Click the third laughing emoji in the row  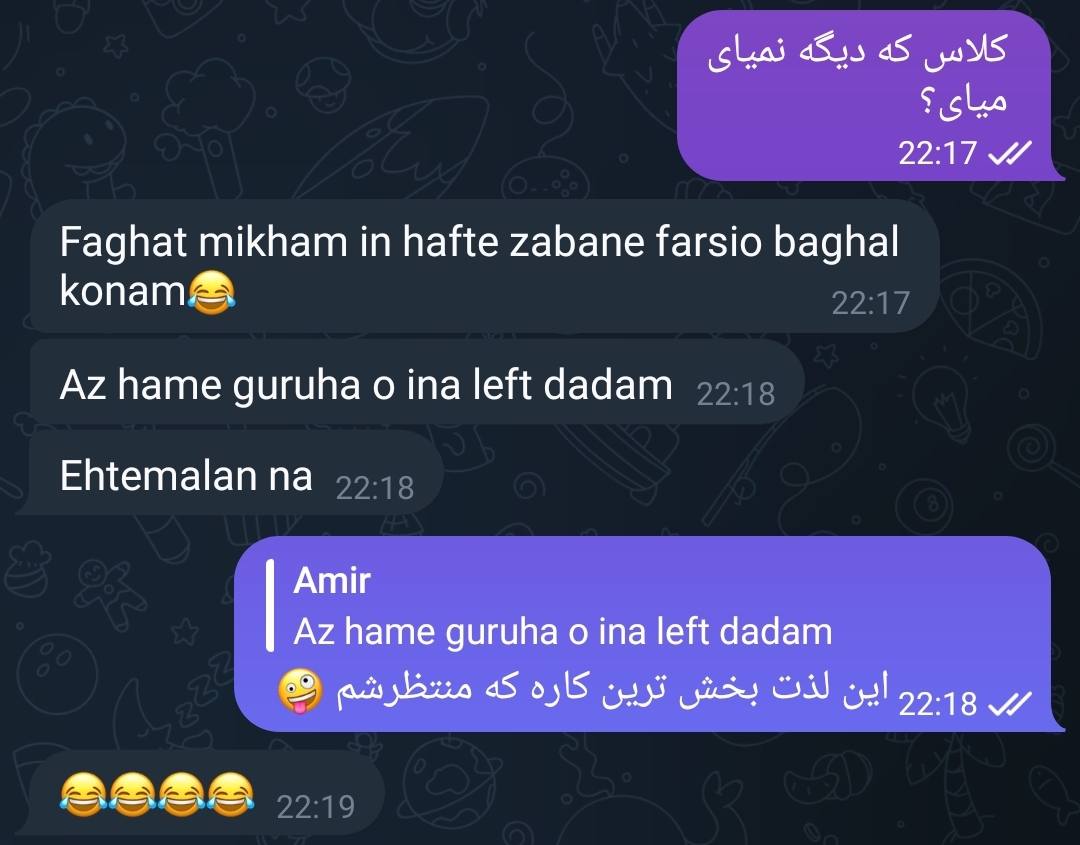point(182,794)
